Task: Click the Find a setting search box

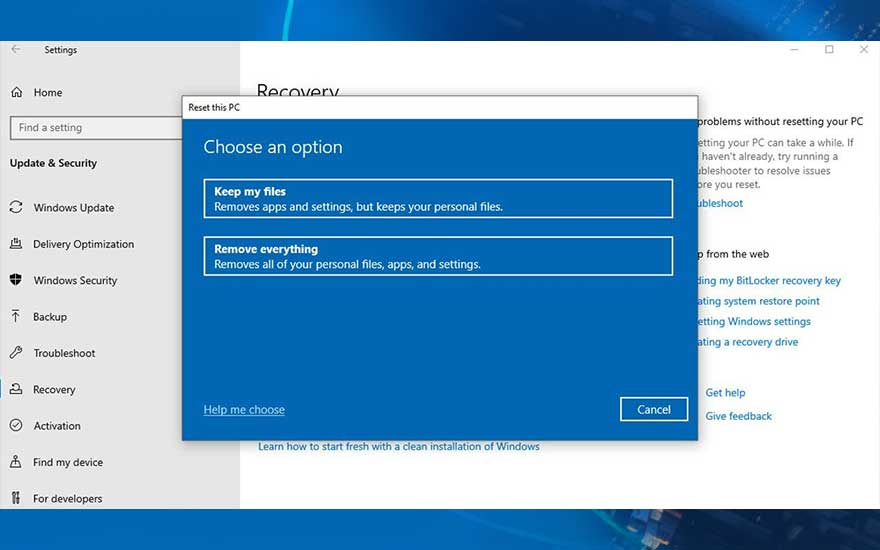Action: [x=96, y=128]
